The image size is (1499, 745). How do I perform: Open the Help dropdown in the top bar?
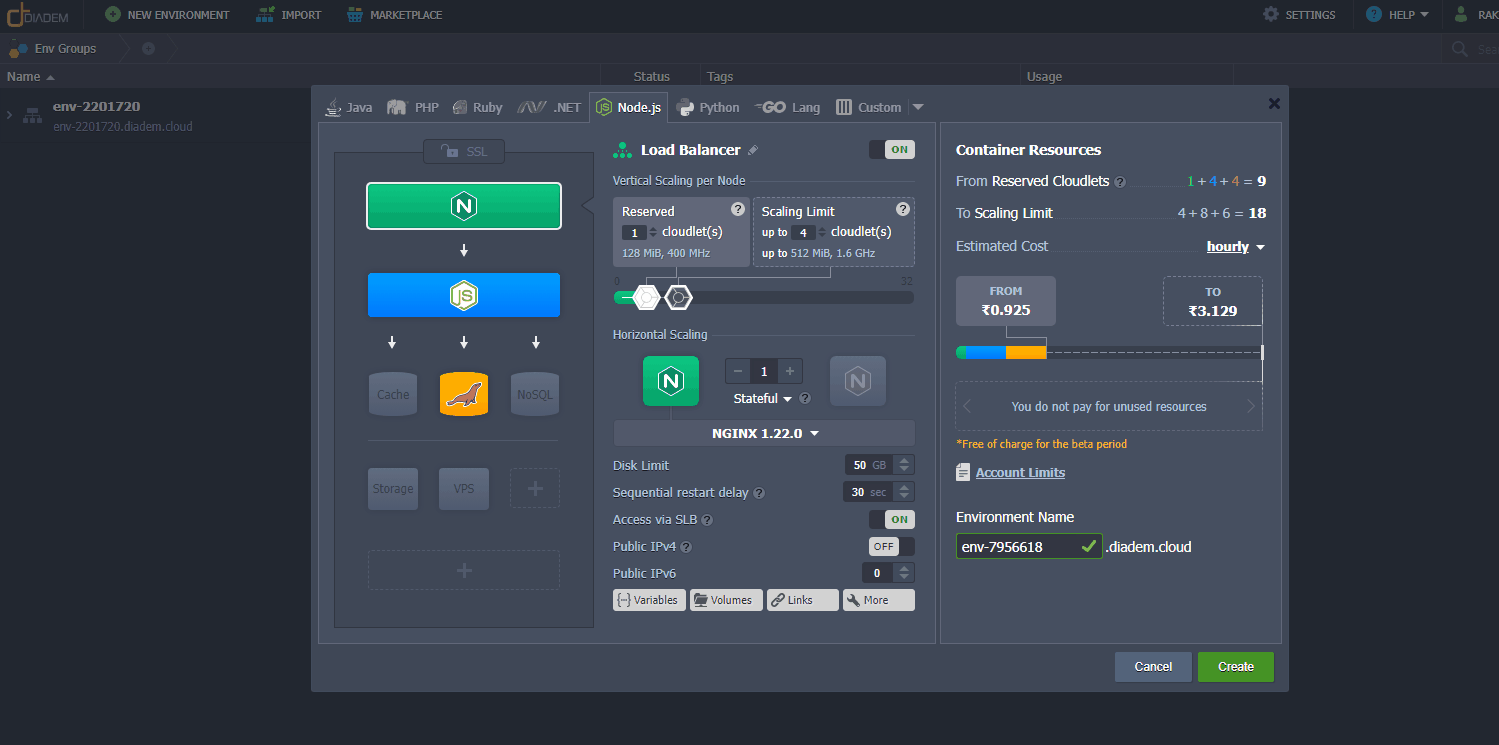tap(1397, 15)
